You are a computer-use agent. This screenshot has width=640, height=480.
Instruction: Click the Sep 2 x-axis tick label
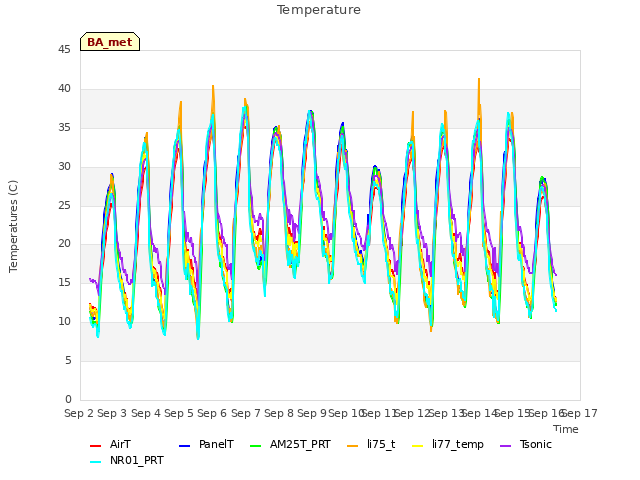point(78,413)
